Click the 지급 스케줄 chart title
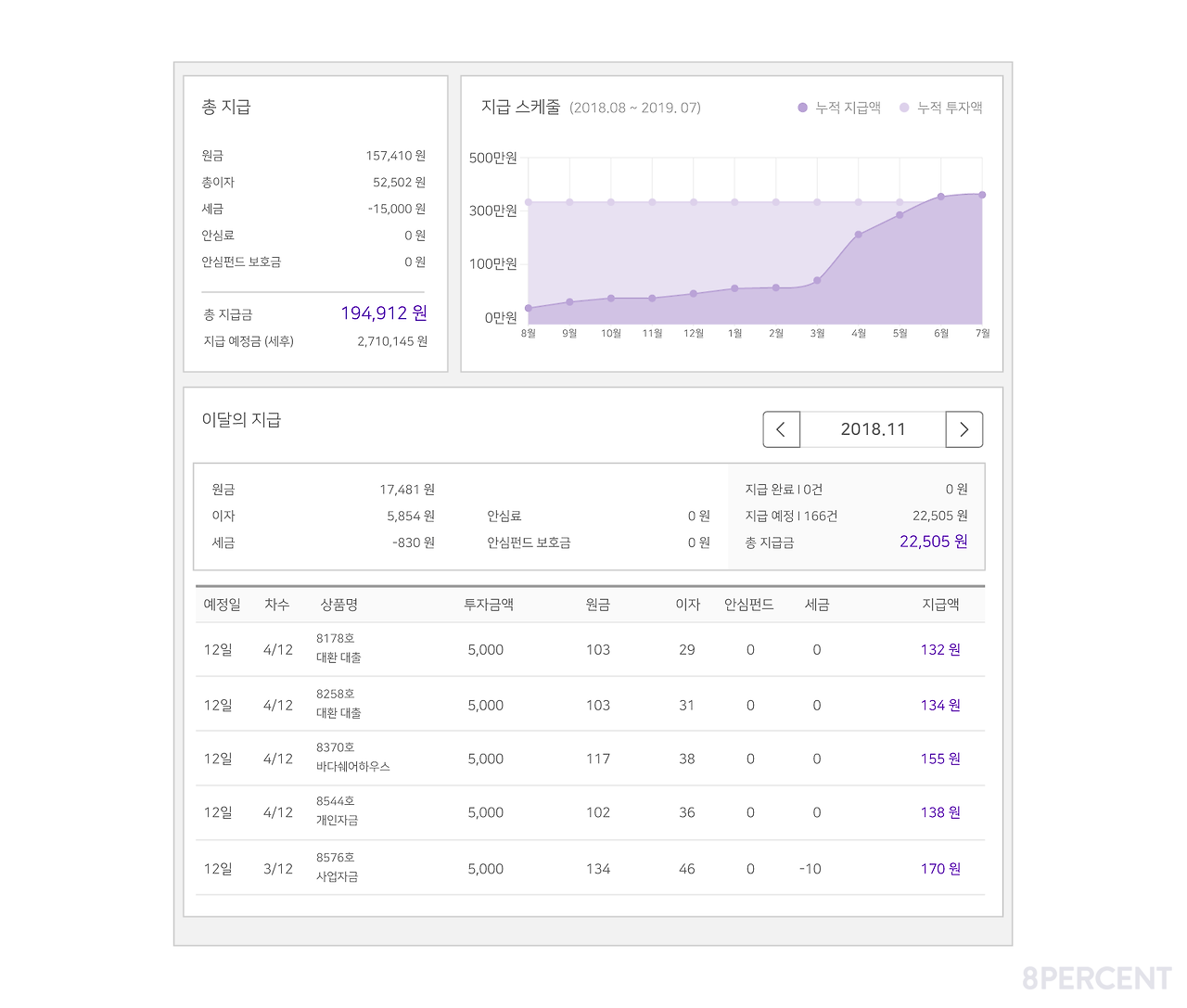This screenshot has height=1008, width=1187. pos(521,108)
